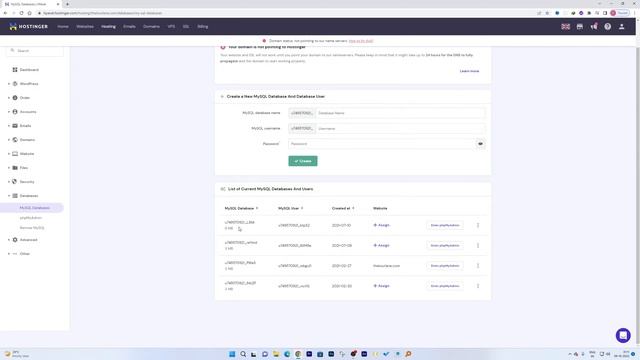Click Assign in the bottom database row
640x360 pixels.
[x=382, y=286]
